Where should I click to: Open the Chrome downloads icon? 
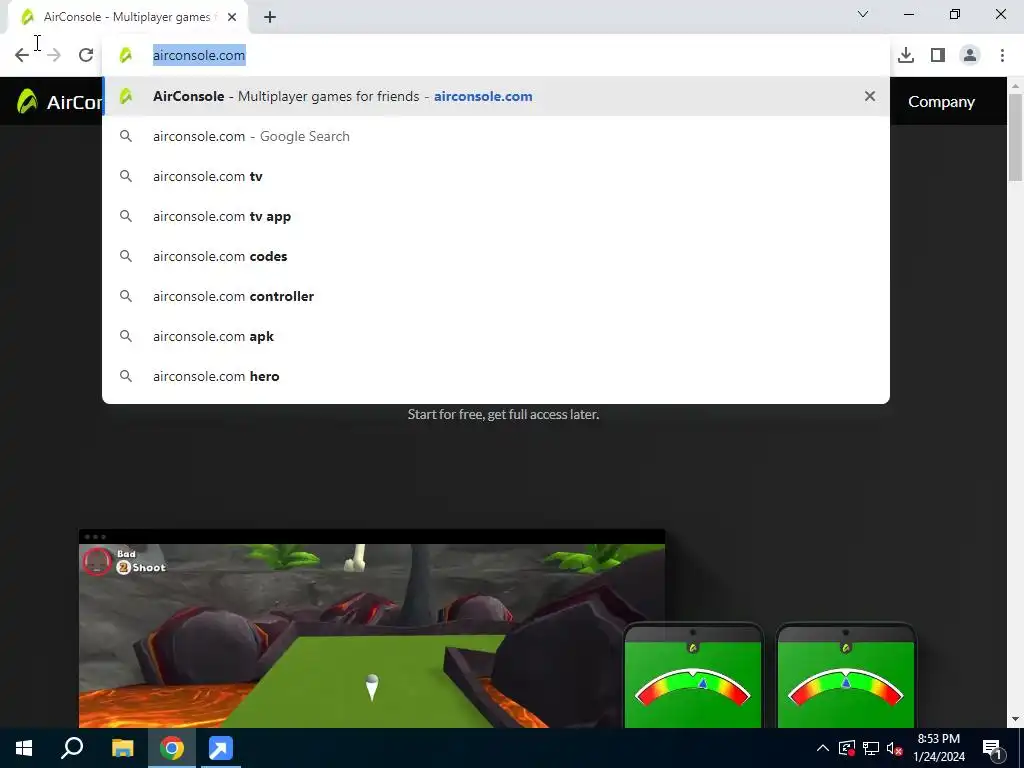906,56
